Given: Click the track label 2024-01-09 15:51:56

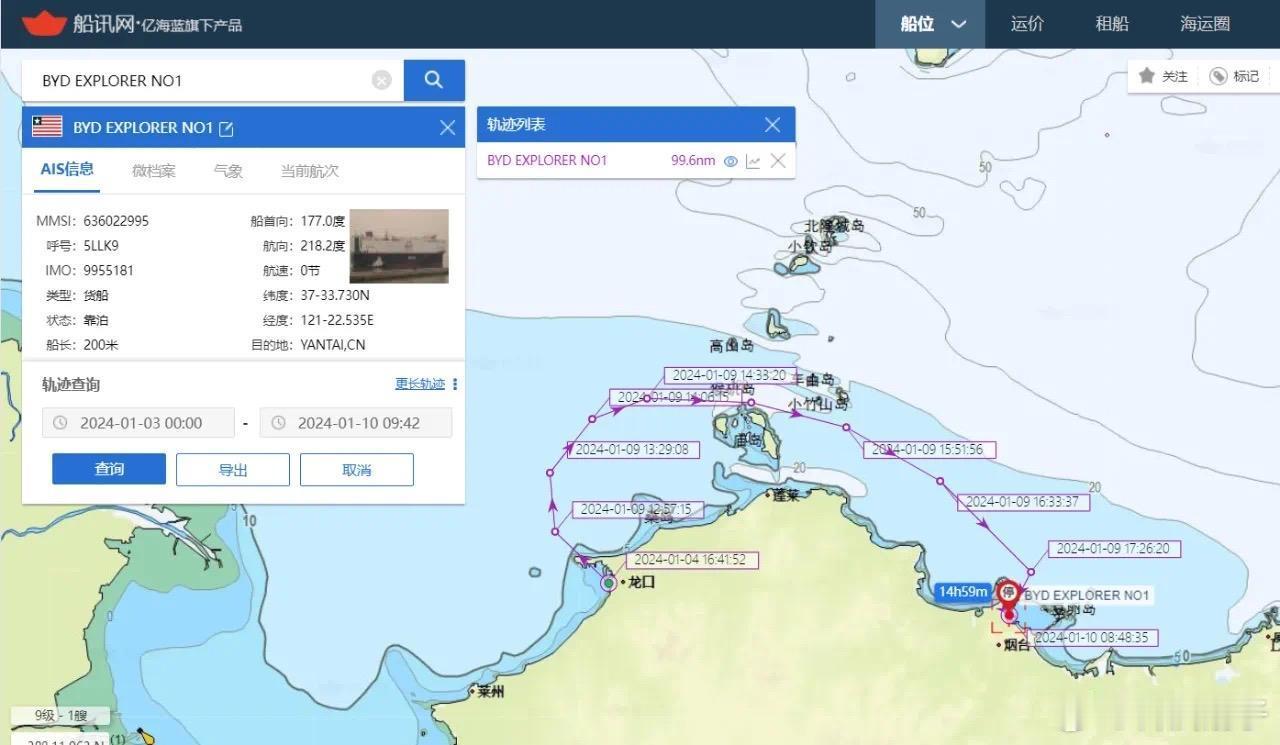Looking at the screenshot, I should (929, 450).
